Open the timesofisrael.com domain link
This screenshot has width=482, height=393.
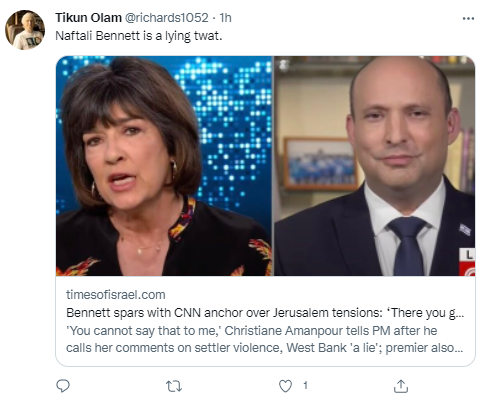[116, 295]
